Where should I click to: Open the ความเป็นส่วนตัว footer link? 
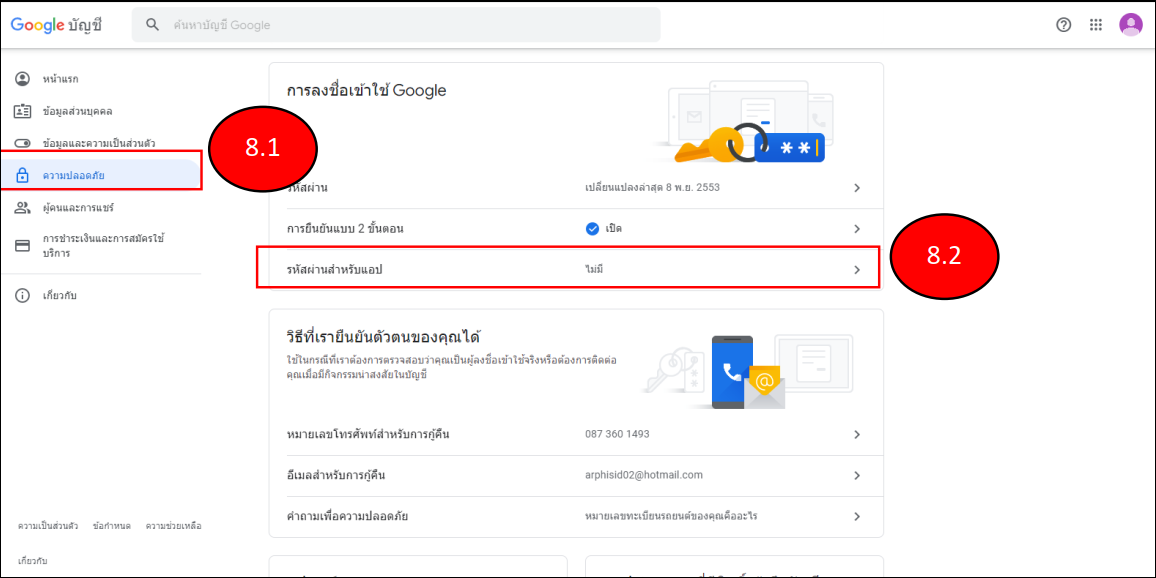[48, 526]
